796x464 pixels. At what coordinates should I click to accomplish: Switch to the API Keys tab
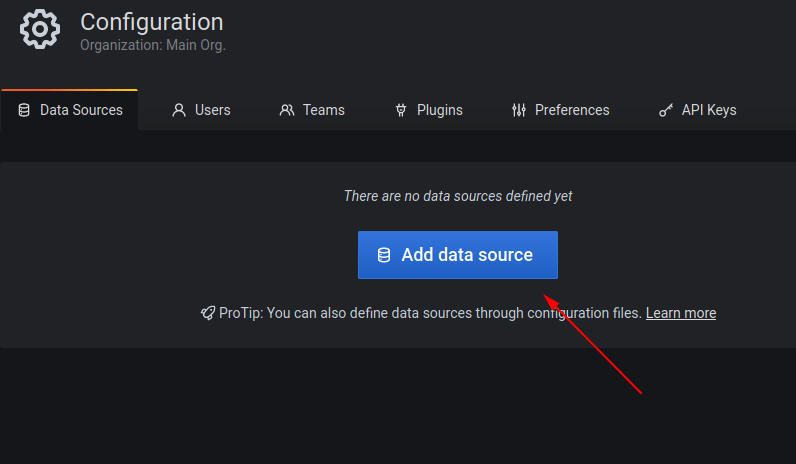point(708,110)
